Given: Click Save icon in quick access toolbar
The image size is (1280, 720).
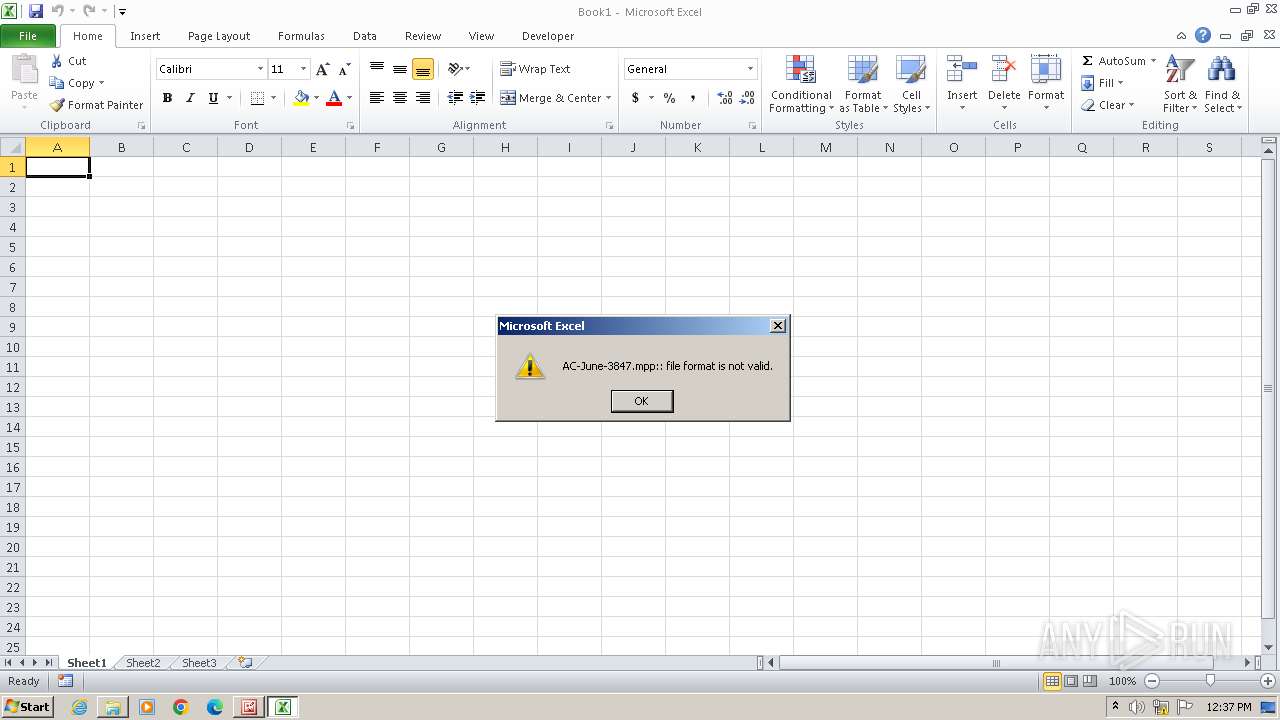Looking at the screenshot, I should pos(36,11).
